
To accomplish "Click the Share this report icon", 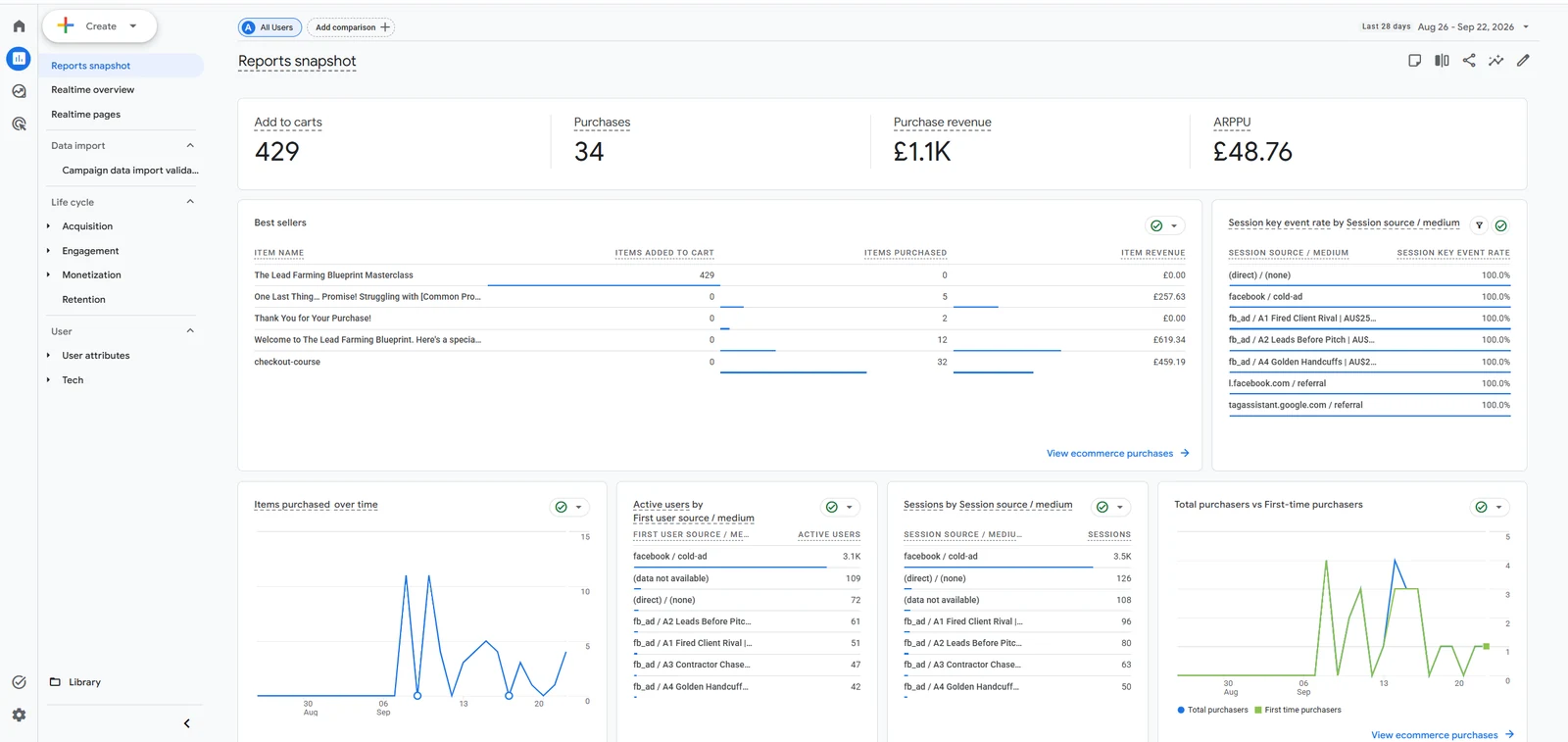I will click(1469, 61).
